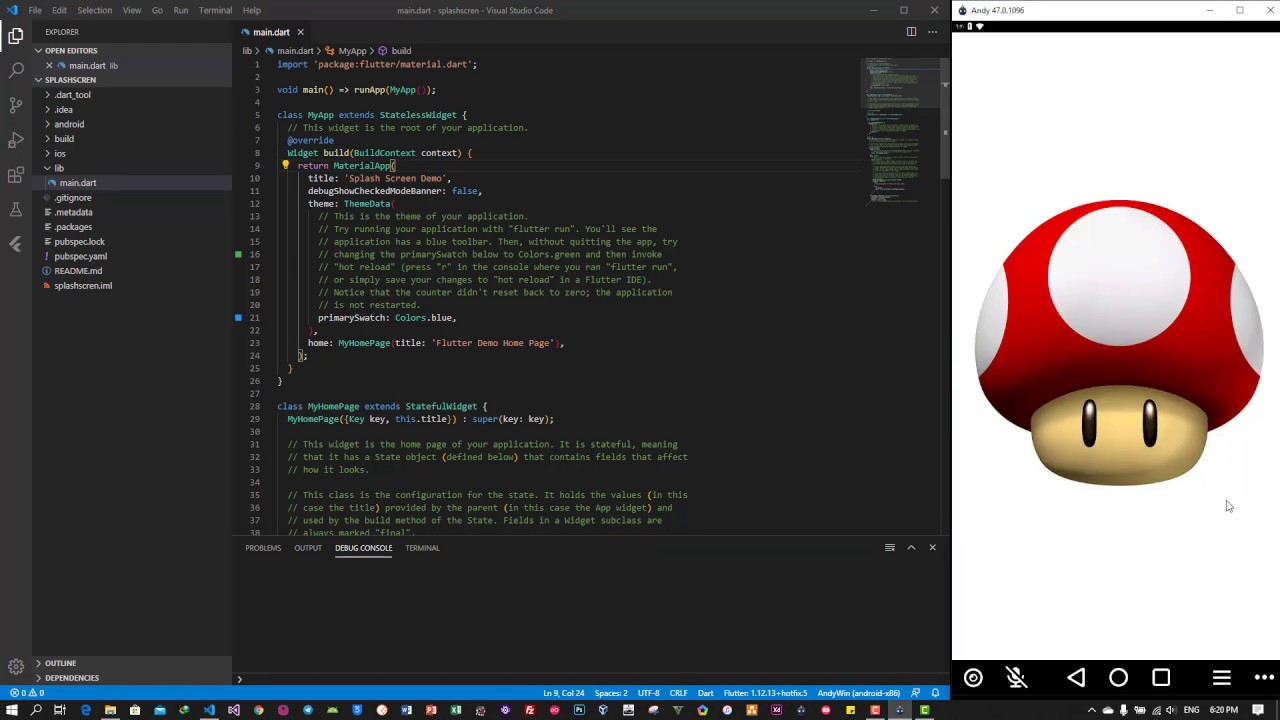Open pubspec.yaml in the explorer

pyautogui.click(x=80, y=256)
